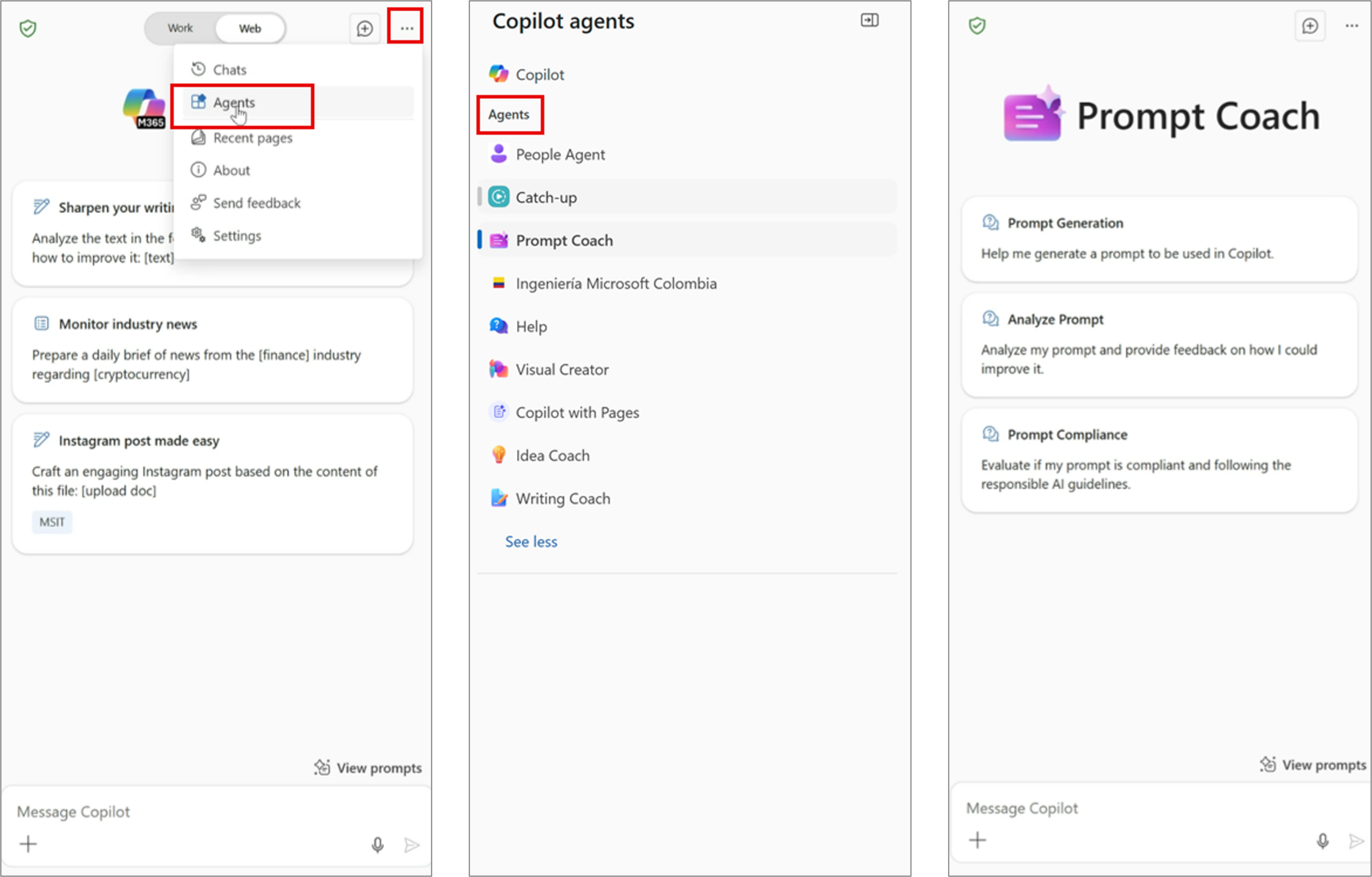
Task: Select the Analyze Prompt card
Action: point(1159,345)
